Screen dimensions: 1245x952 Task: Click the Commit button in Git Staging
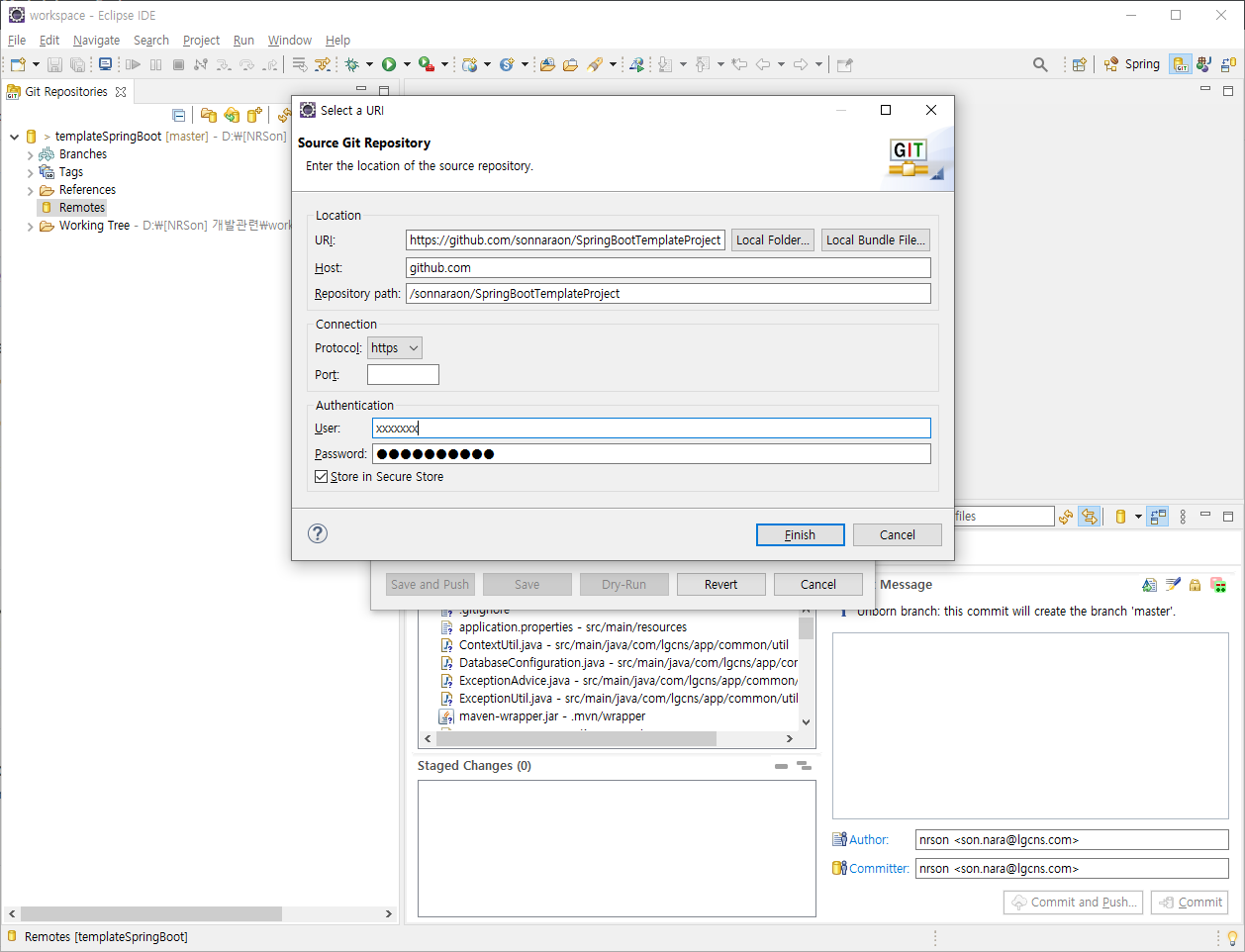point(1190,902)
